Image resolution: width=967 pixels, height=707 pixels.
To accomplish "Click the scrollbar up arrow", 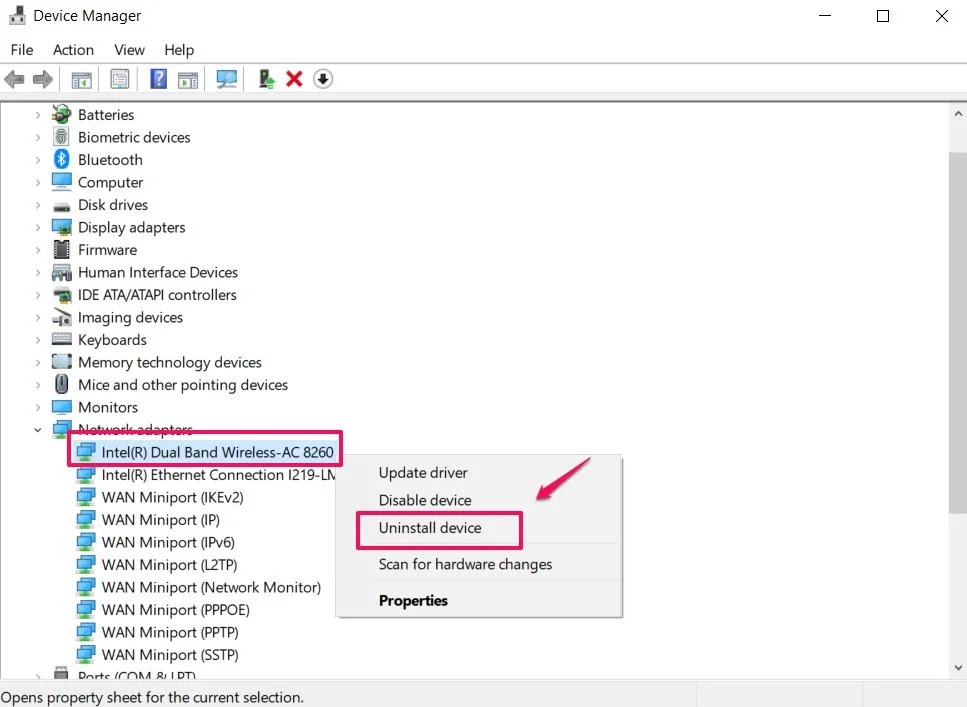I will (958, 114).
